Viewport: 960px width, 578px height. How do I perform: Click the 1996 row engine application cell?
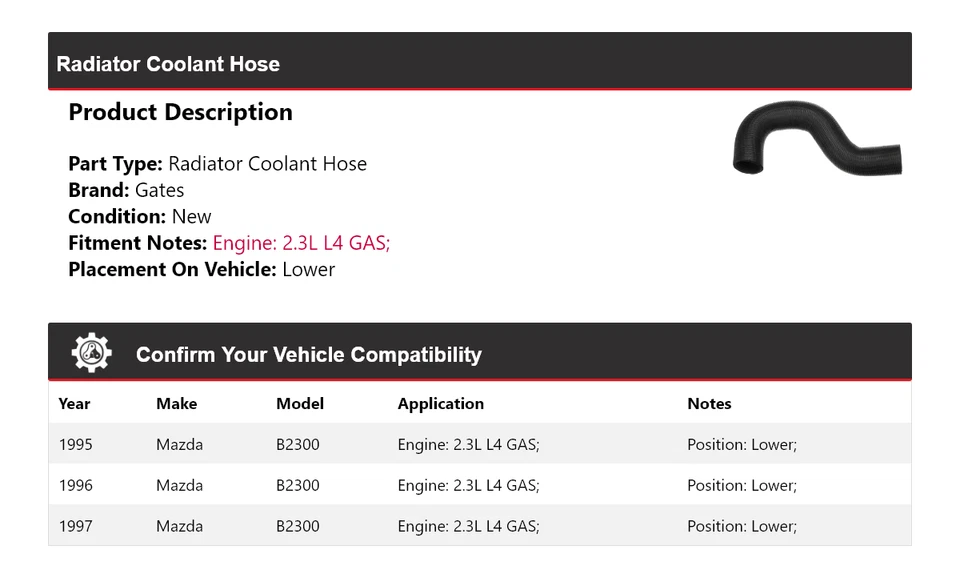(468, 485)
